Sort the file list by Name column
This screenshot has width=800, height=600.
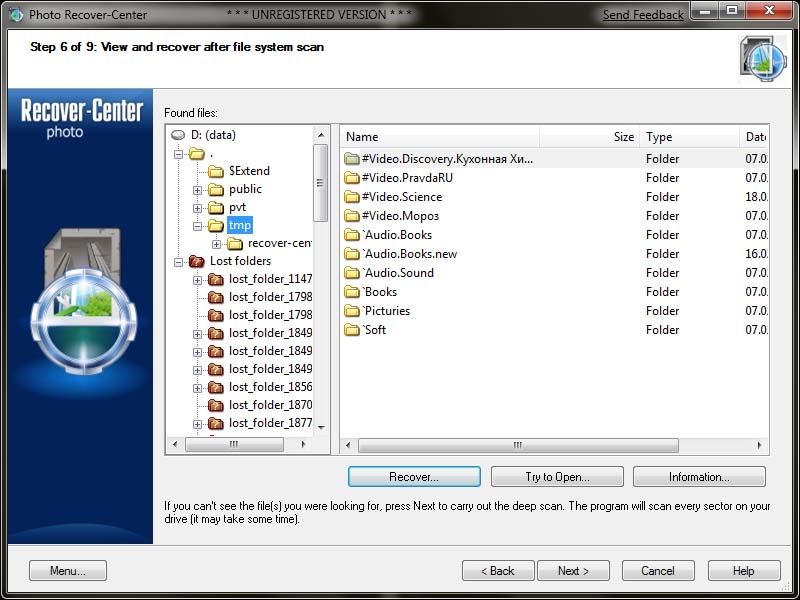440,137
